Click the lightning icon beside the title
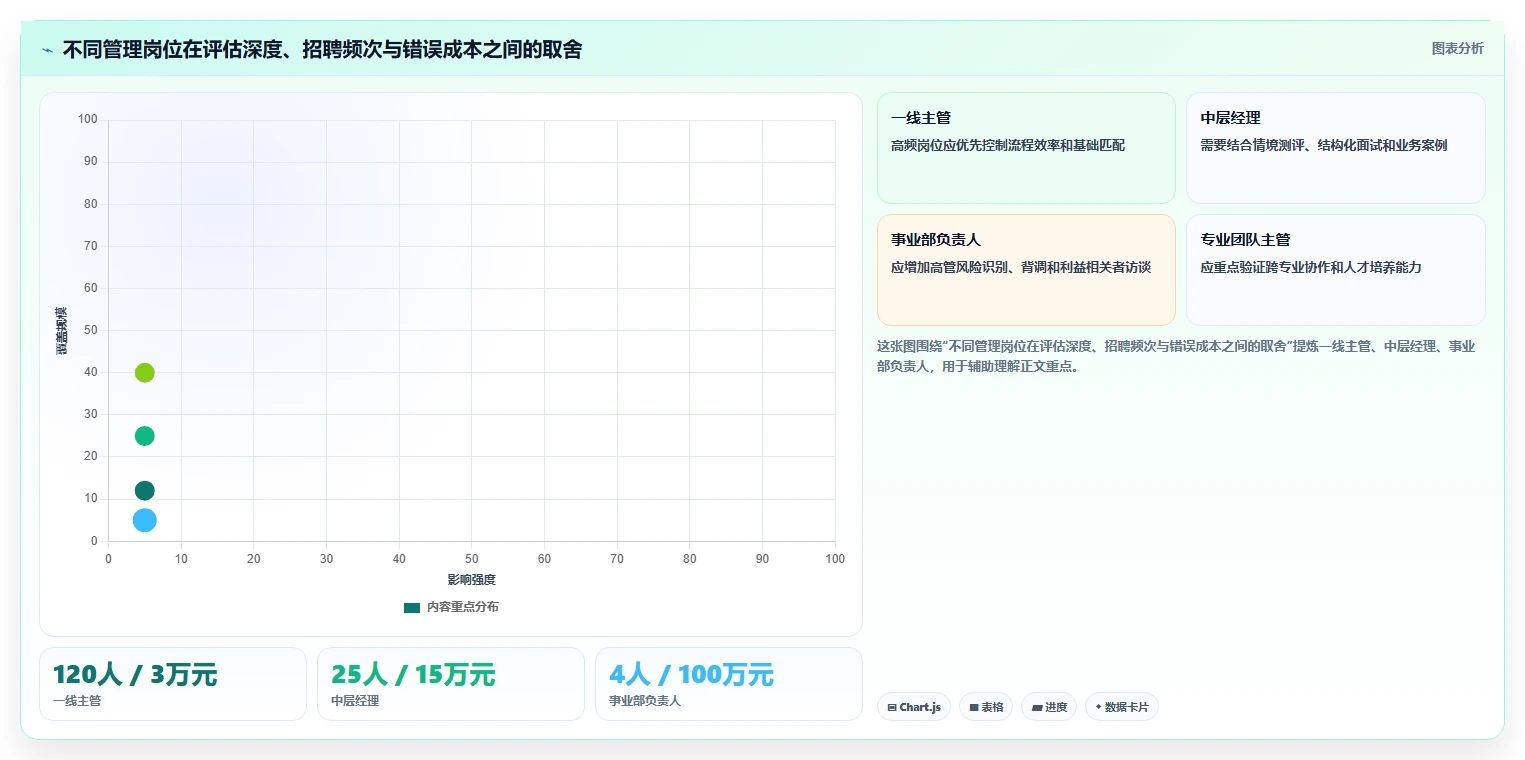1525x760 pixels. (47, 50)
